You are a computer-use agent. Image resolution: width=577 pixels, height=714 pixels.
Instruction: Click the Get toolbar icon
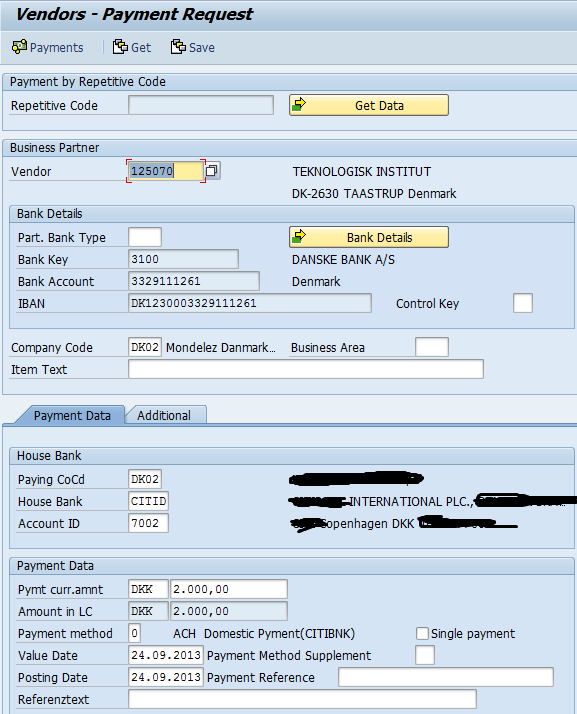pos(120,47)
